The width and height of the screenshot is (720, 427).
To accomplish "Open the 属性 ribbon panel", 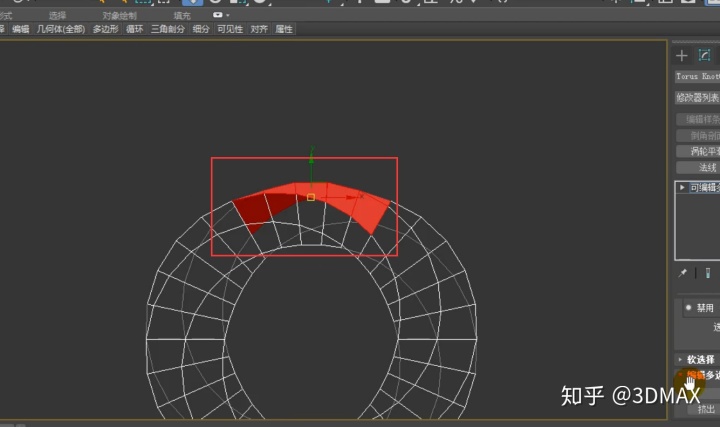I will point(284,29).
